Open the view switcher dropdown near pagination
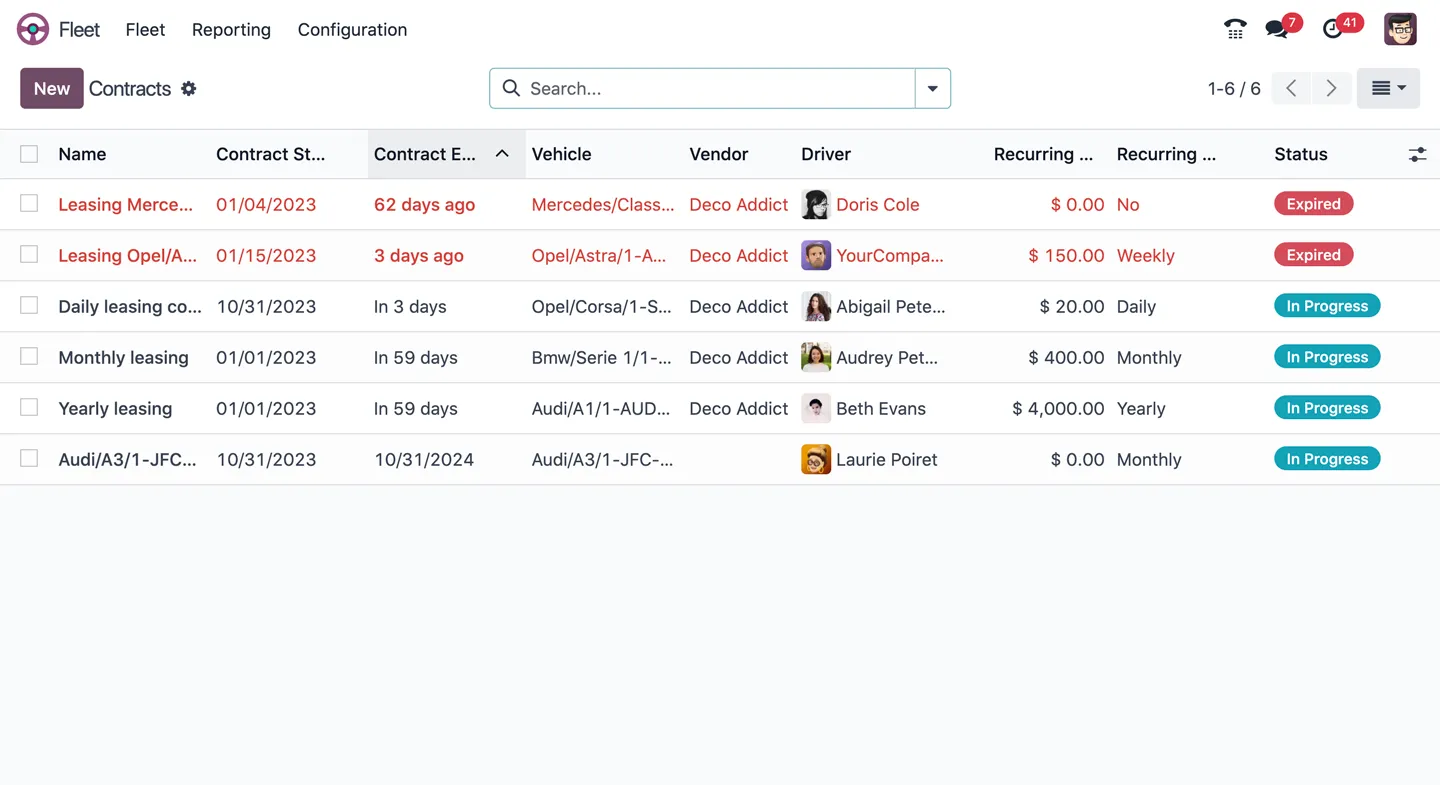This screenshot has width=1440, height=785. pos(1388,88)
